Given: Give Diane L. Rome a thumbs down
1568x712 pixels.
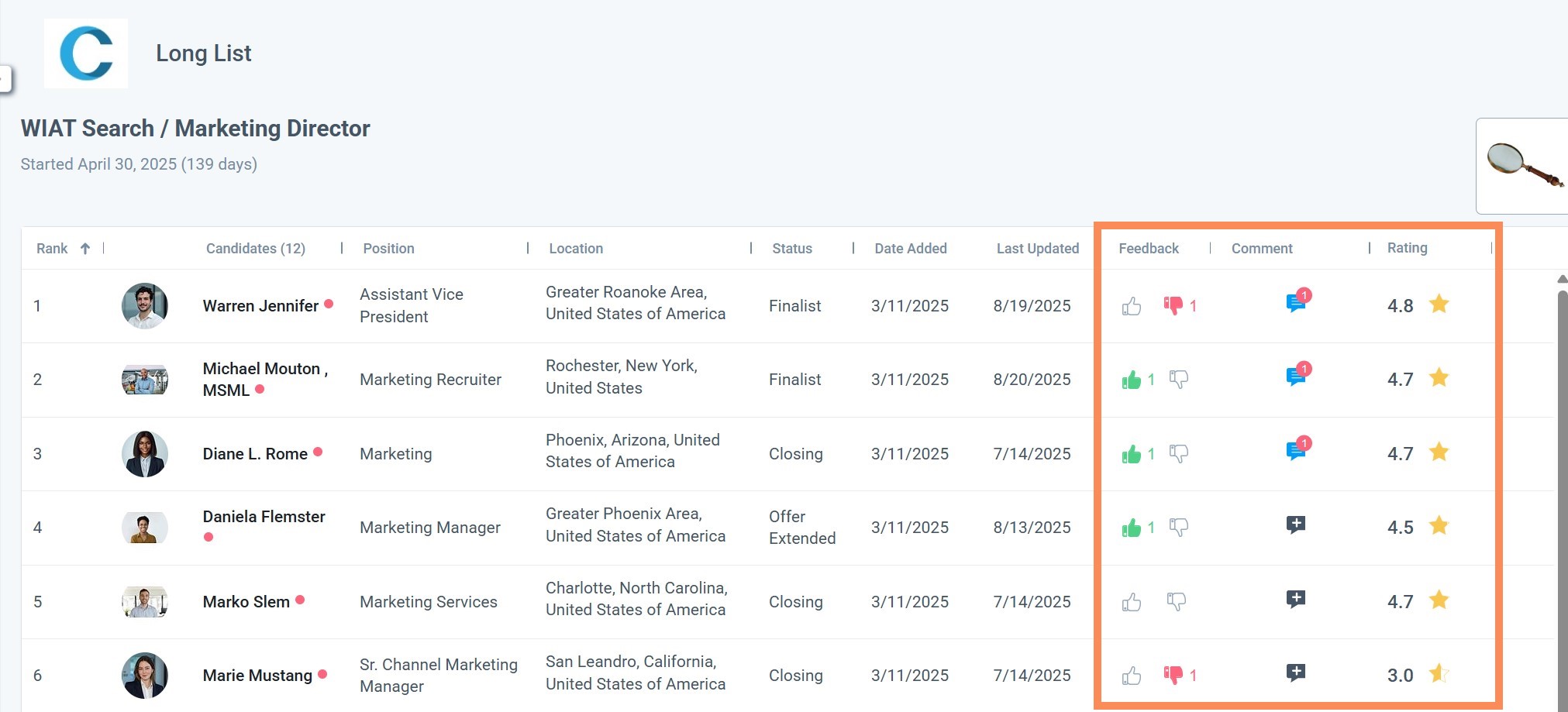Looking at the screenshot, I should [x=1179, y=454].
